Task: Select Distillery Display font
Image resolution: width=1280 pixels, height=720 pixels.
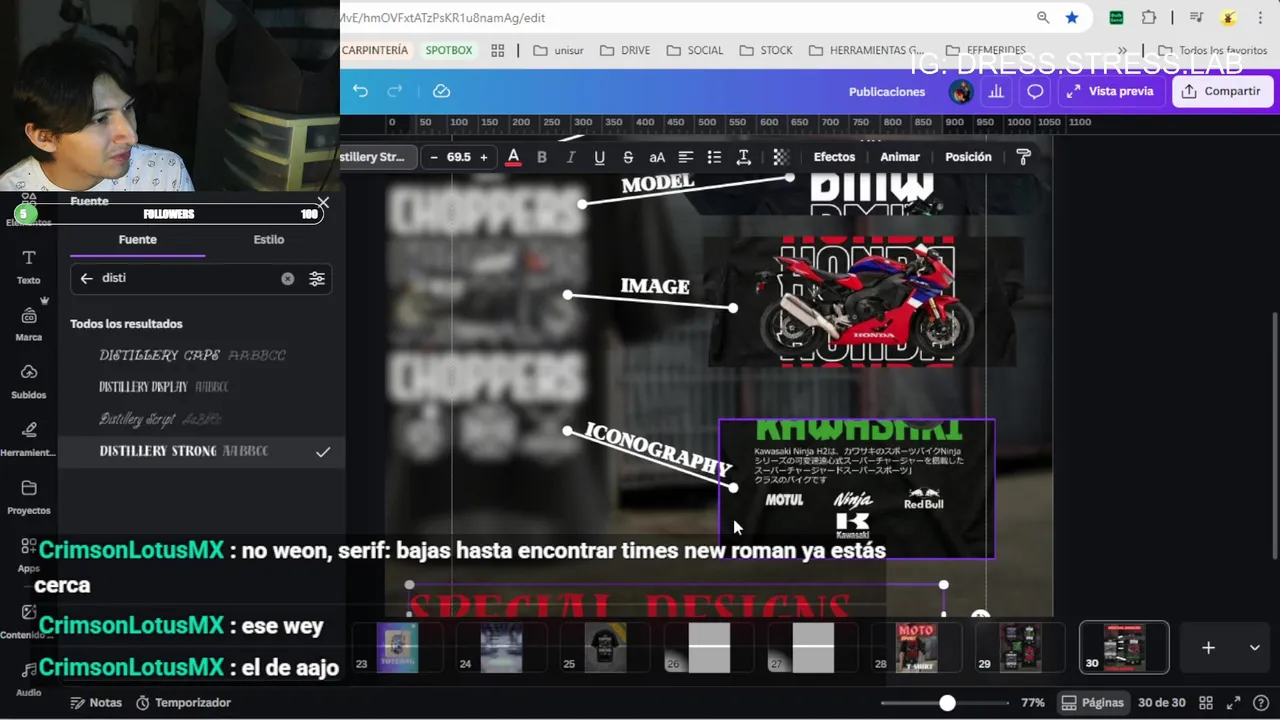Action: tap(201, 387)
